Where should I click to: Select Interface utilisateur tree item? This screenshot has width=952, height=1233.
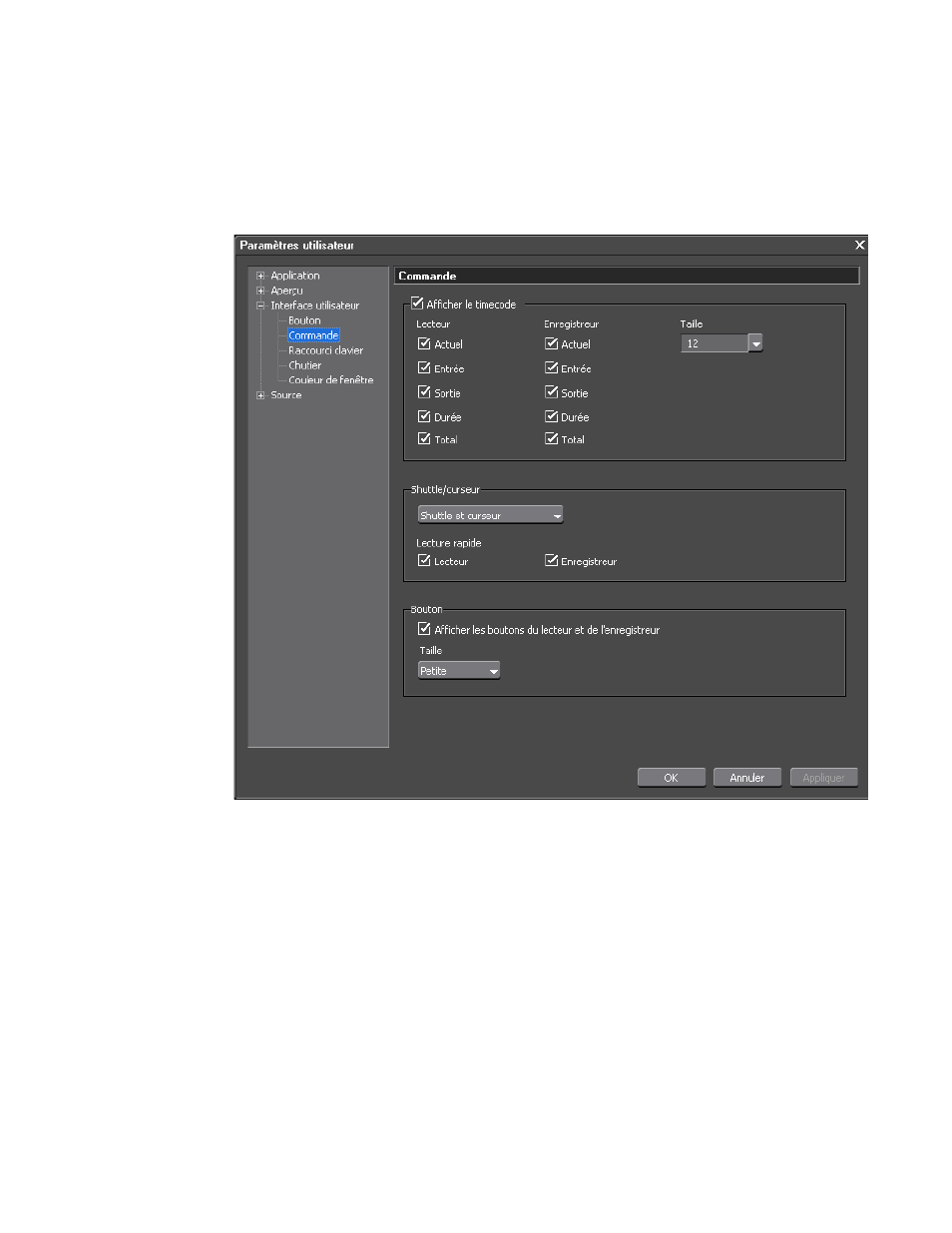pyautogui.click(x=314, y=306)
